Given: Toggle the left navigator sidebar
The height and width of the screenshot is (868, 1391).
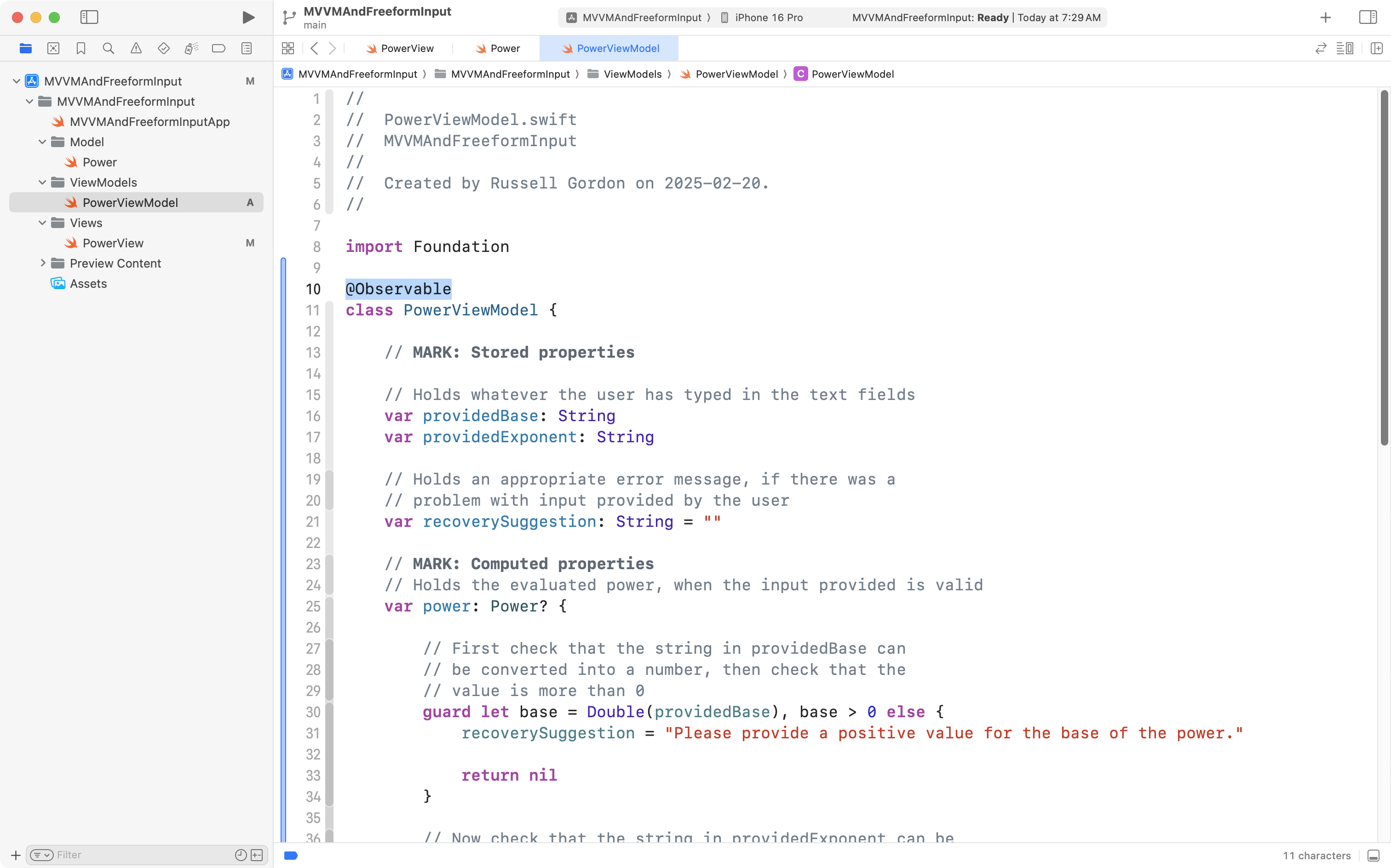Looking at the screenshot, I should (89, 17).
